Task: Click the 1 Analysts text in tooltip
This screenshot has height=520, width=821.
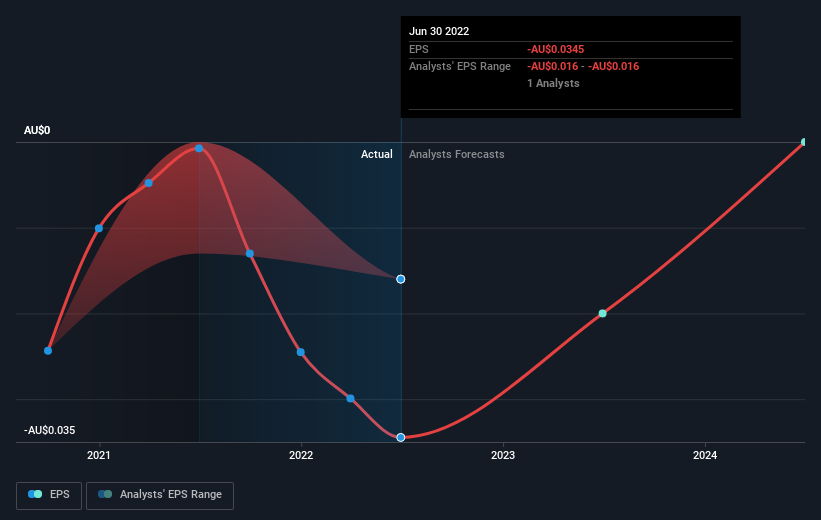Action: pos(553,83)
